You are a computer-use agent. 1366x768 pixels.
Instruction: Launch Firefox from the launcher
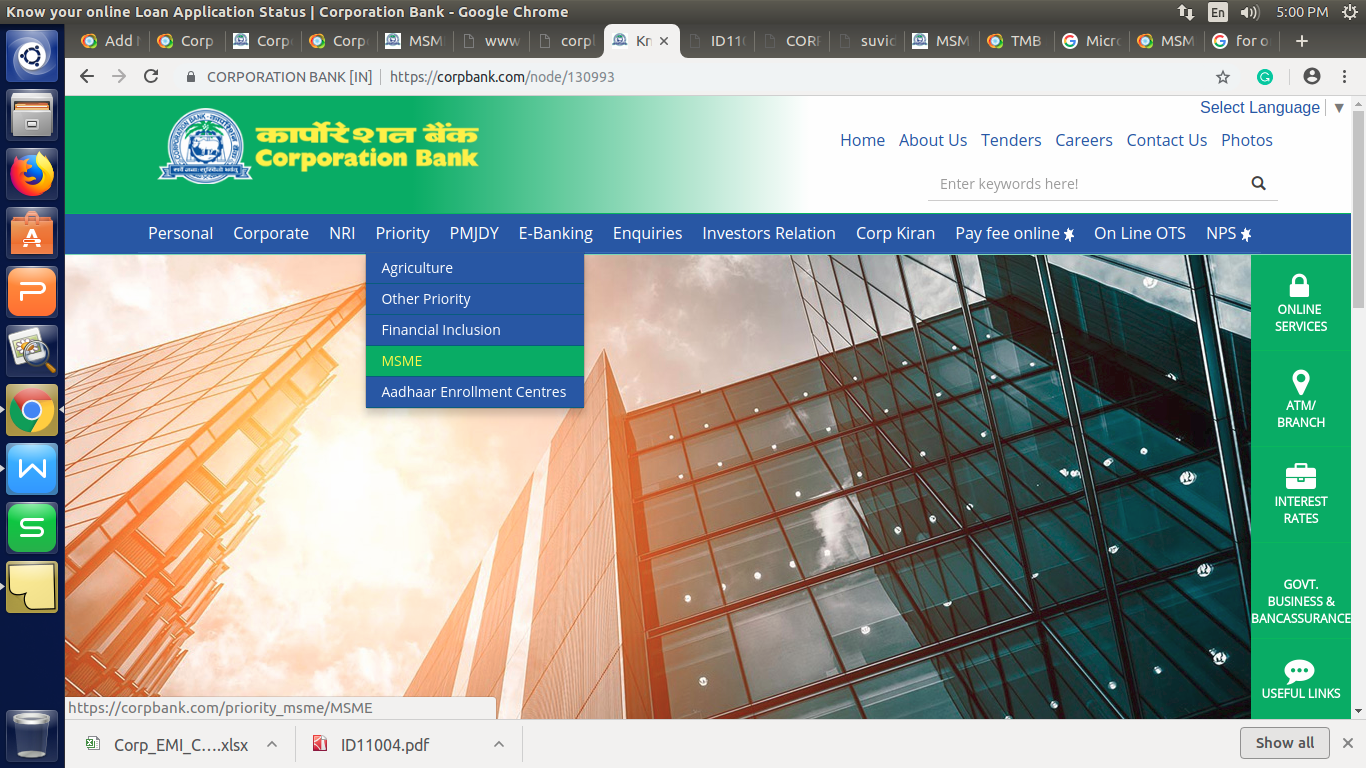point(32,174)
